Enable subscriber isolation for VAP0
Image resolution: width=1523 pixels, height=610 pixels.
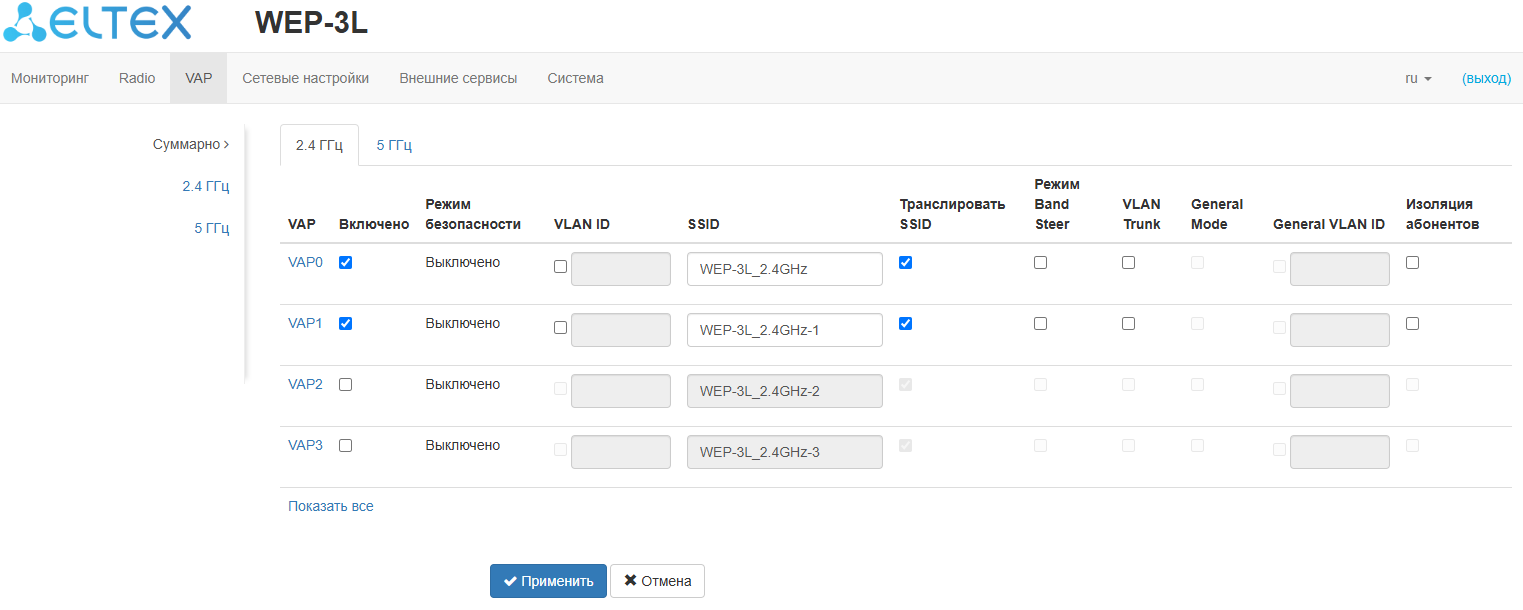tap(1413, 263)
